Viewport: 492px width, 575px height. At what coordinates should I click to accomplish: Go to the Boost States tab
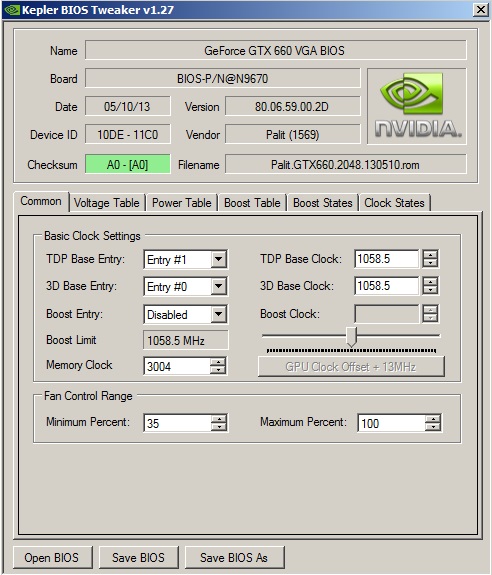323,203
